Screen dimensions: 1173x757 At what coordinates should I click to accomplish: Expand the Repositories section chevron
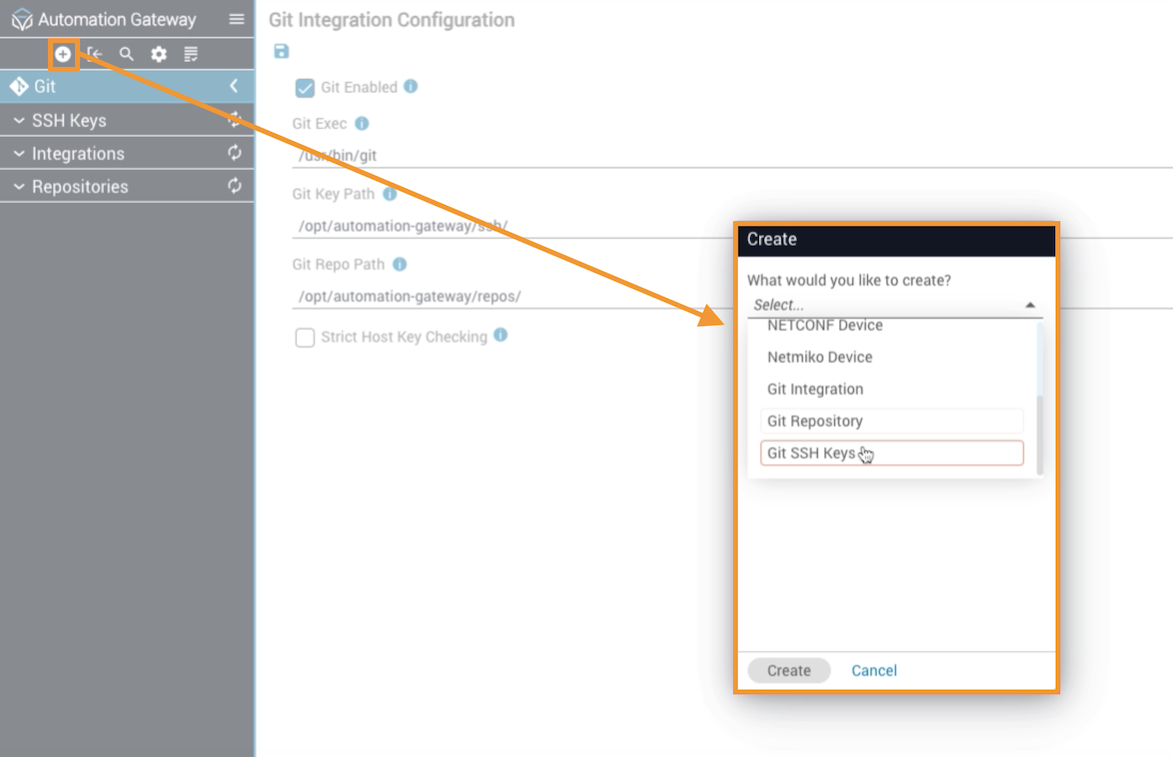pos(19,187)
